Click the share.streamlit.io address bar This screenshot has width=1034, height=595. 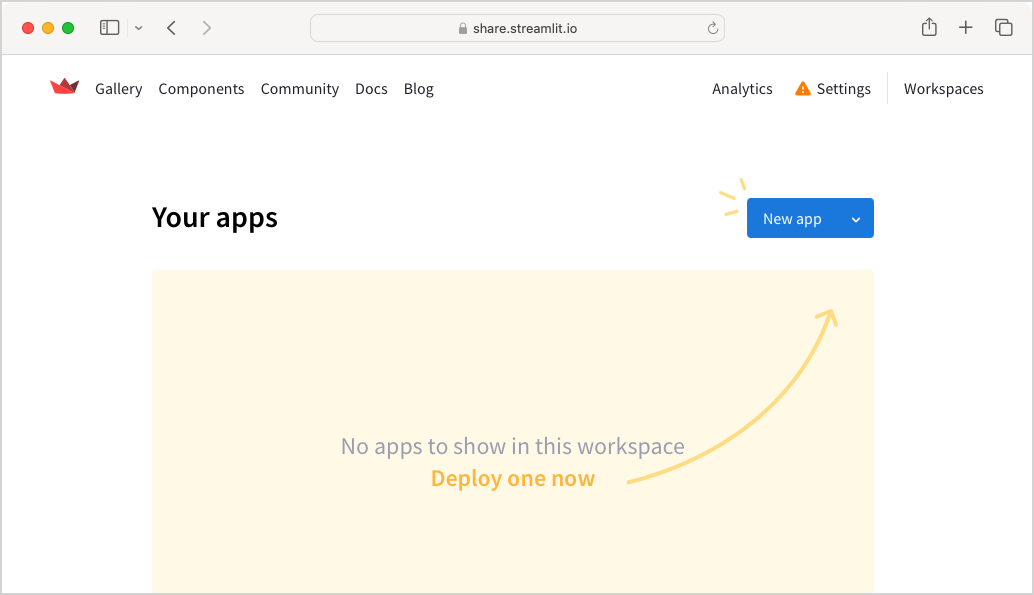(517, 28)
